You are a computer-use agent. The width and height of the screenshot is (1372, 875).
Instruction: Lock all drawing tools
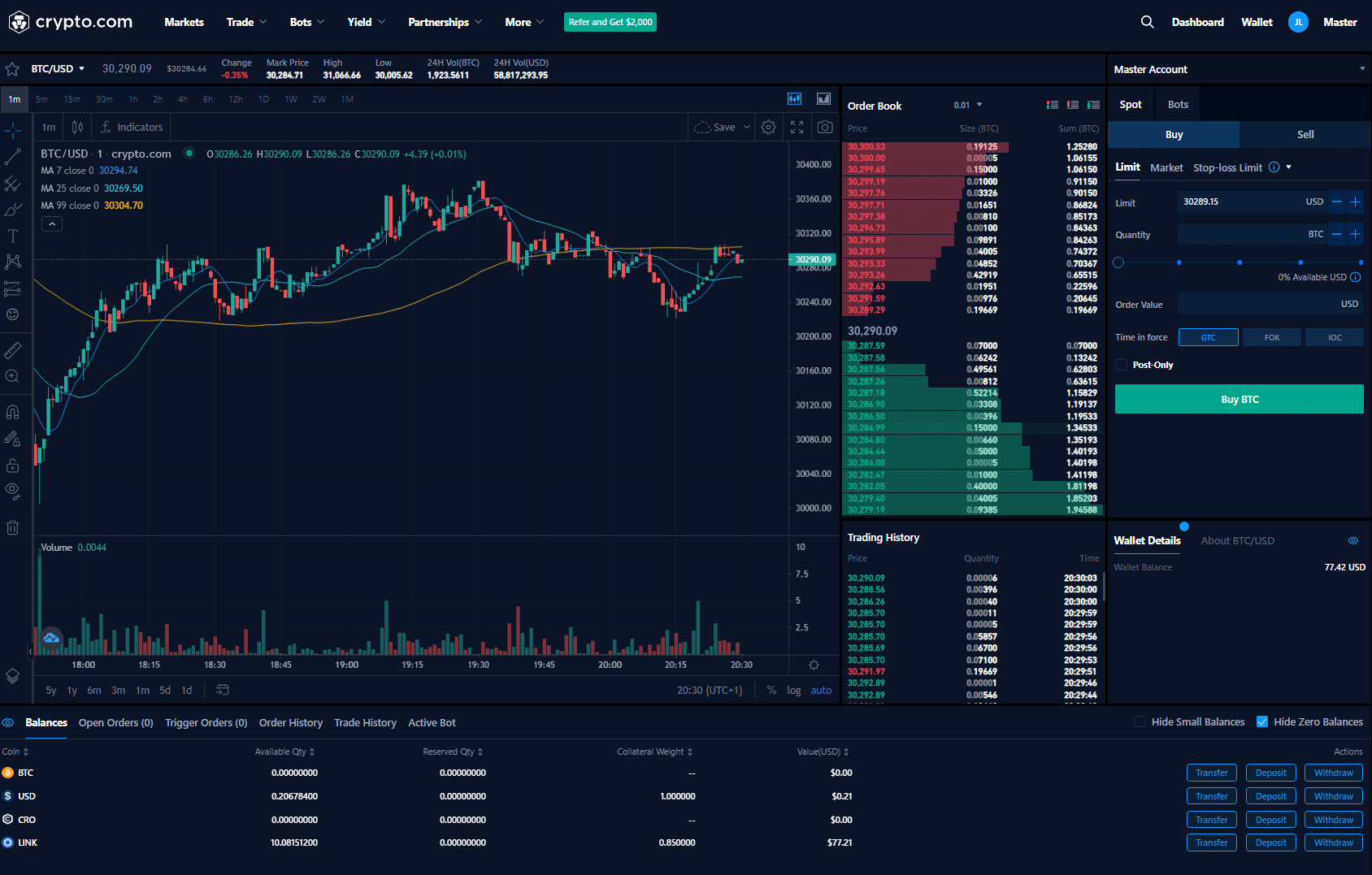click(13, 465)
